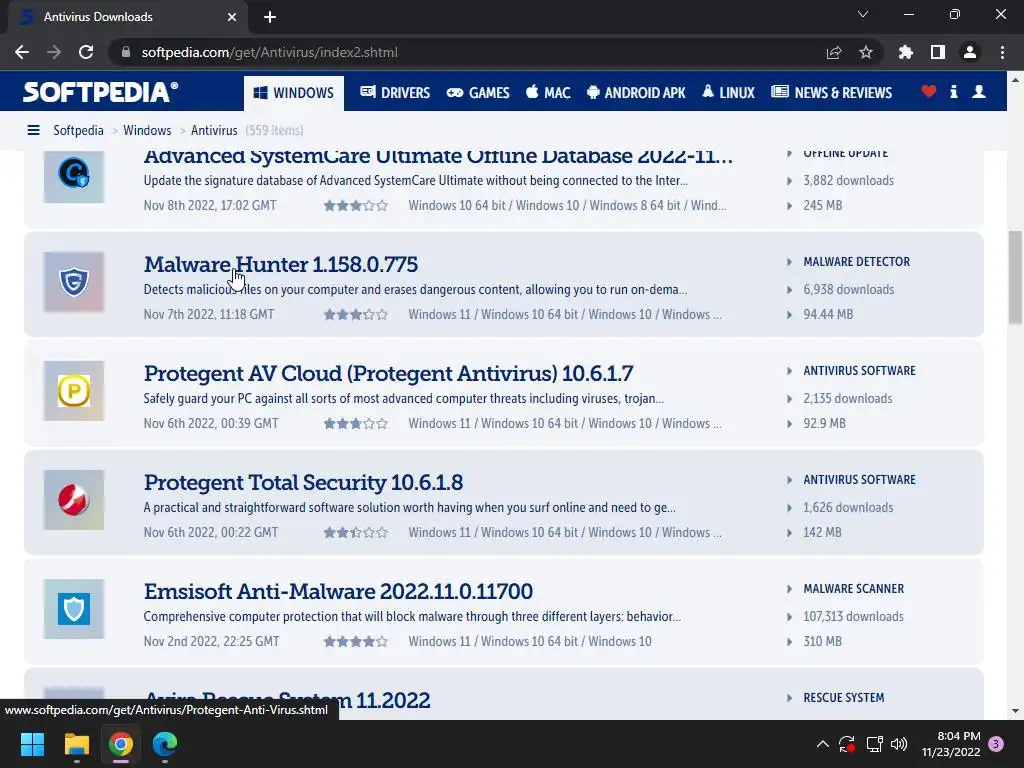Click the MALWARE SCANNER category label
Viewport: 1024px width, 768px height.
(854, 589)
